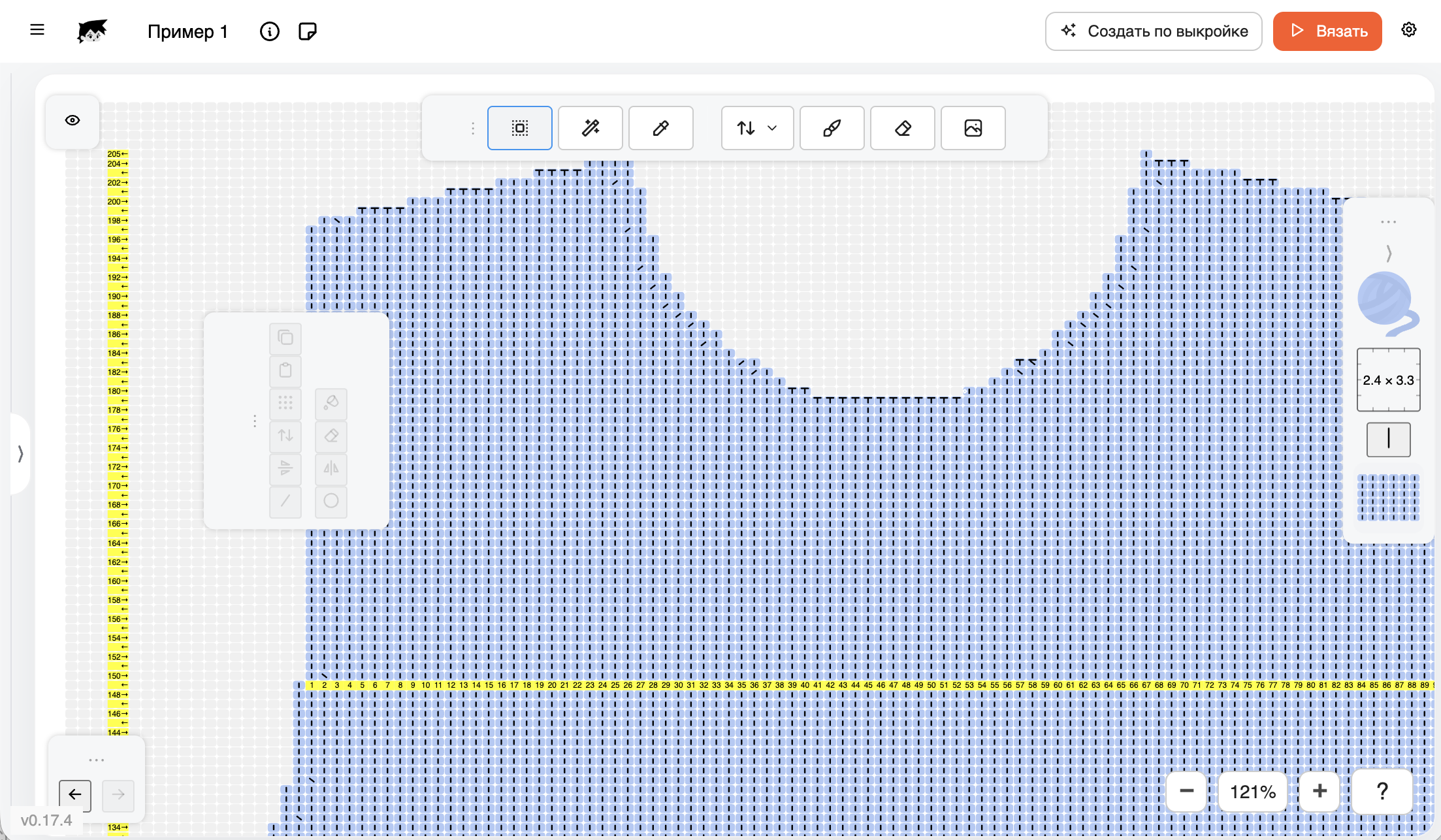Image resolution: width=1441 pixels, height=840 pixels.
Task: Select the brush paint tool
Action: 832,128
